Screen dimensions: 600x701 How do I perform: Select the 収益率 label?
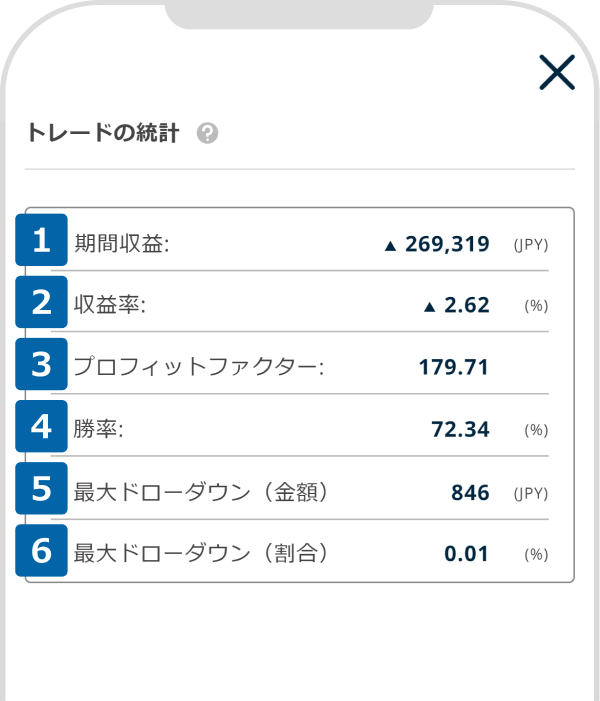tap(110, 306)
